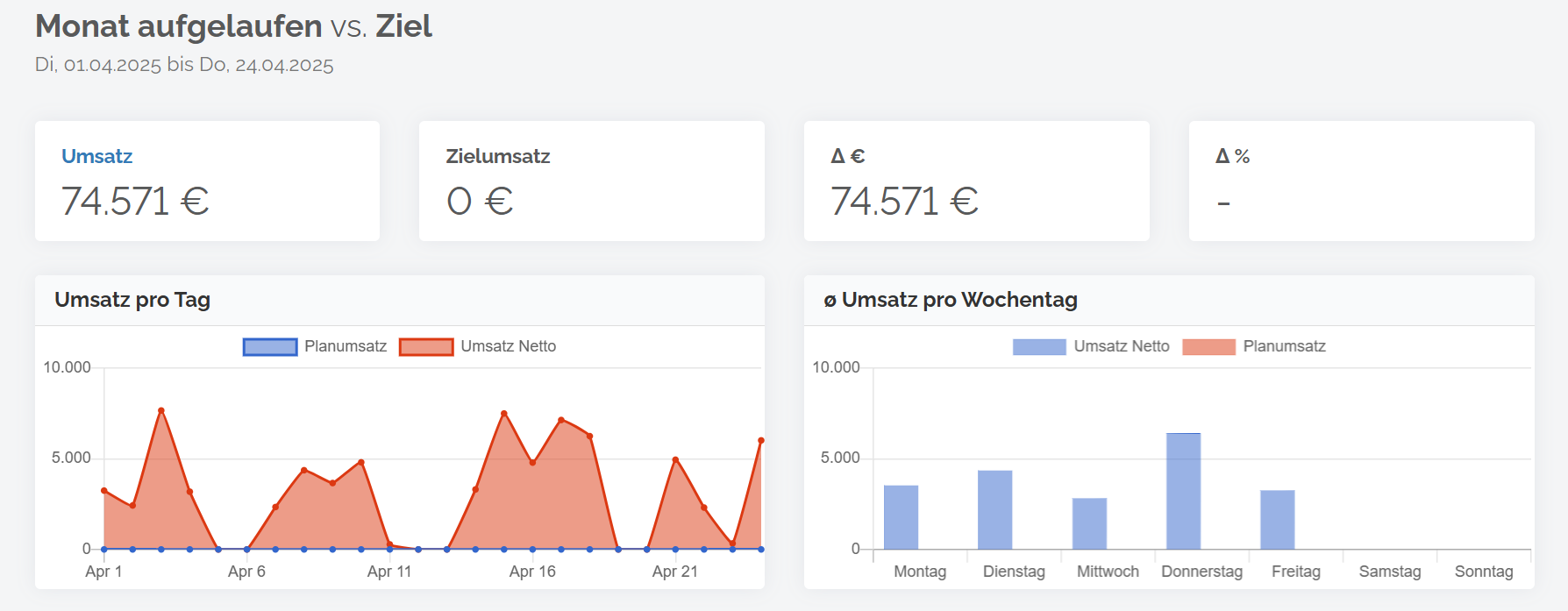Select the Montag bar in weekday chart
This screenshot has width=1568, height=611.
click(901, 517)
